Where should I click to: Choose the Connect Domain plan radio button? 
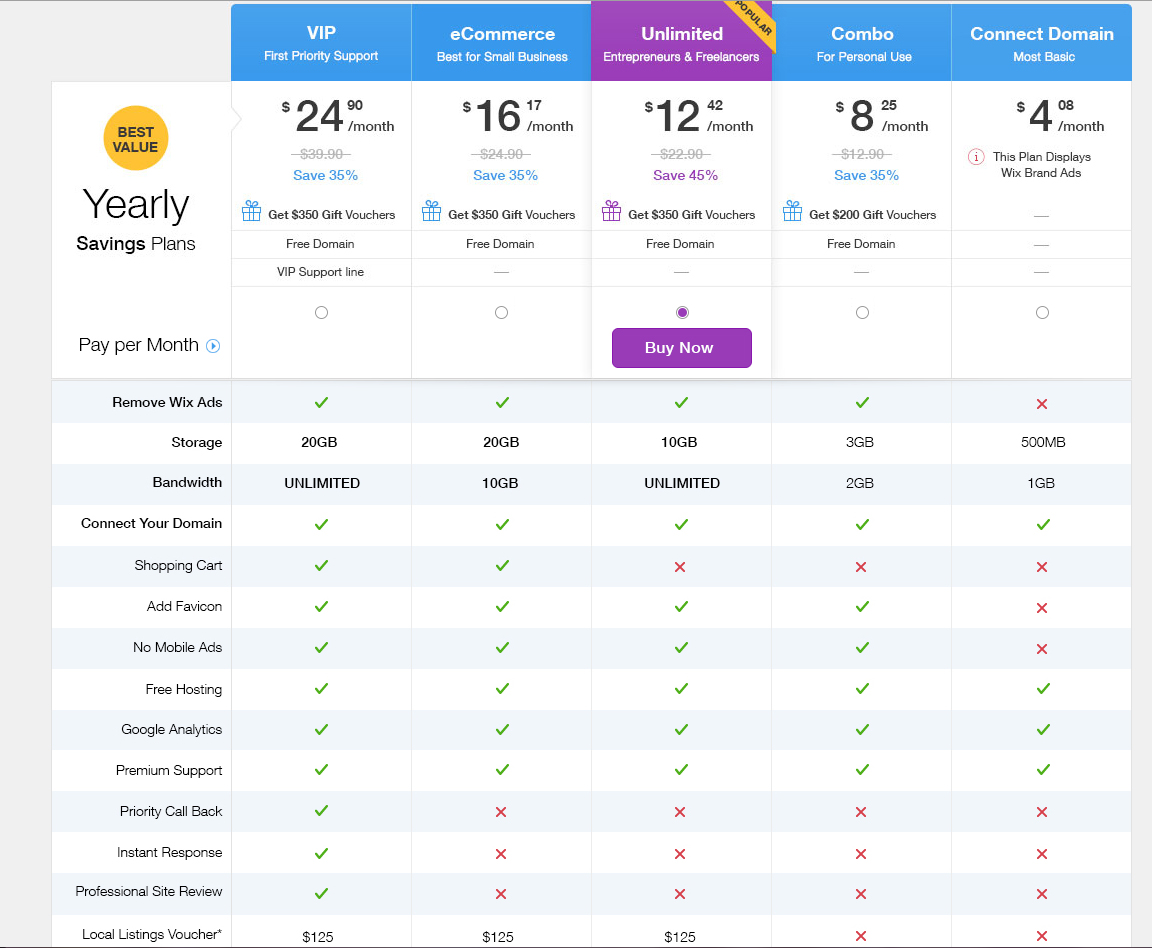click(1042, 313)
